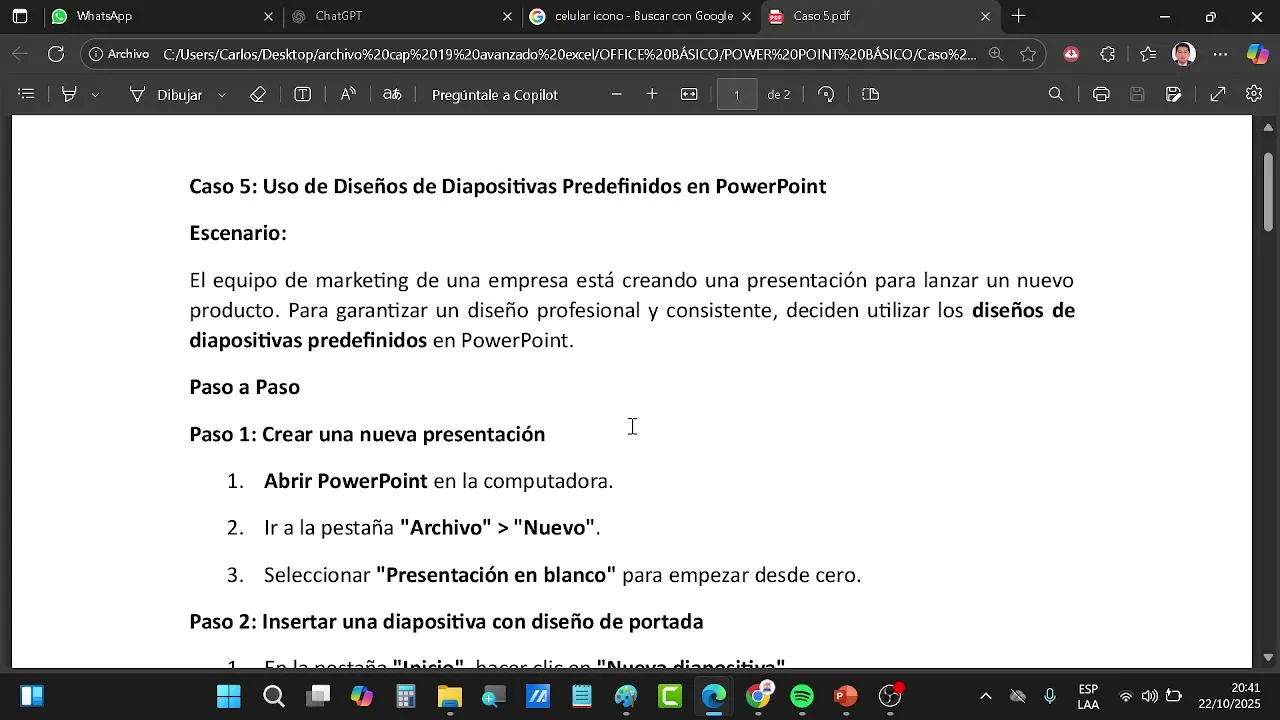Reload the current page

click(x=56, y=54)
